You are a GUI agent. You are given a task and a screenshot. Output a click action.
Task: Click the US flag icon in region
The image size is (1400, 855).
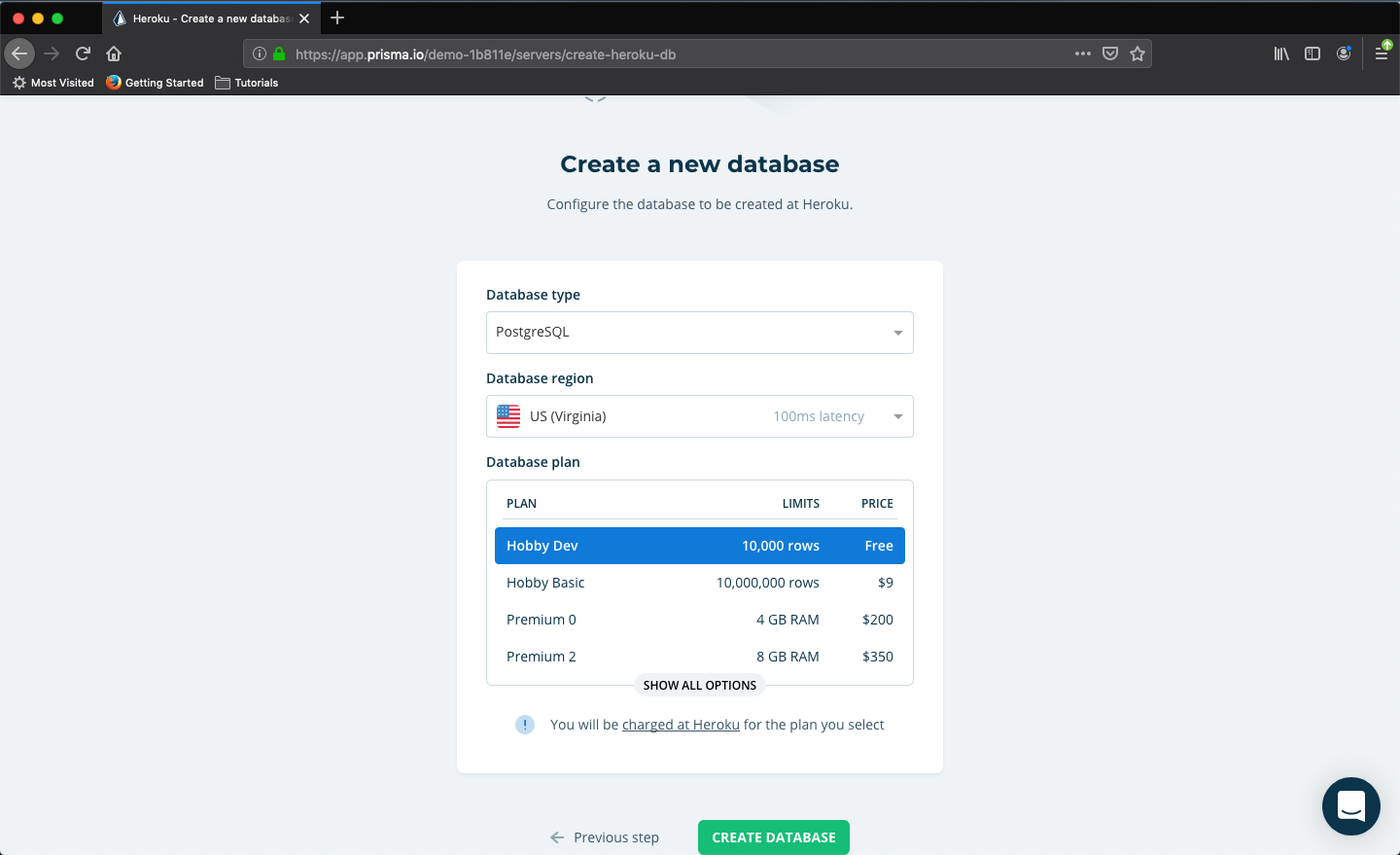click(x=508, y=416)
